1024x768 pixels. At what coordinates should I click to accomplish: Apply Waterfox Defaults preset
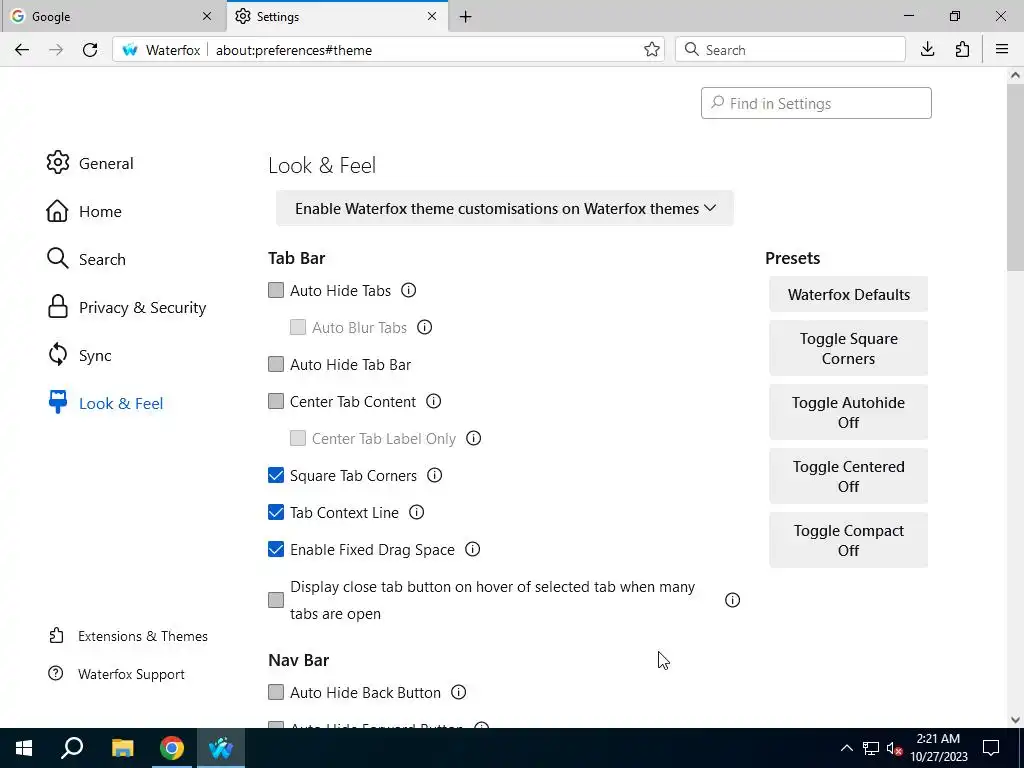click(x=848, y=294)
